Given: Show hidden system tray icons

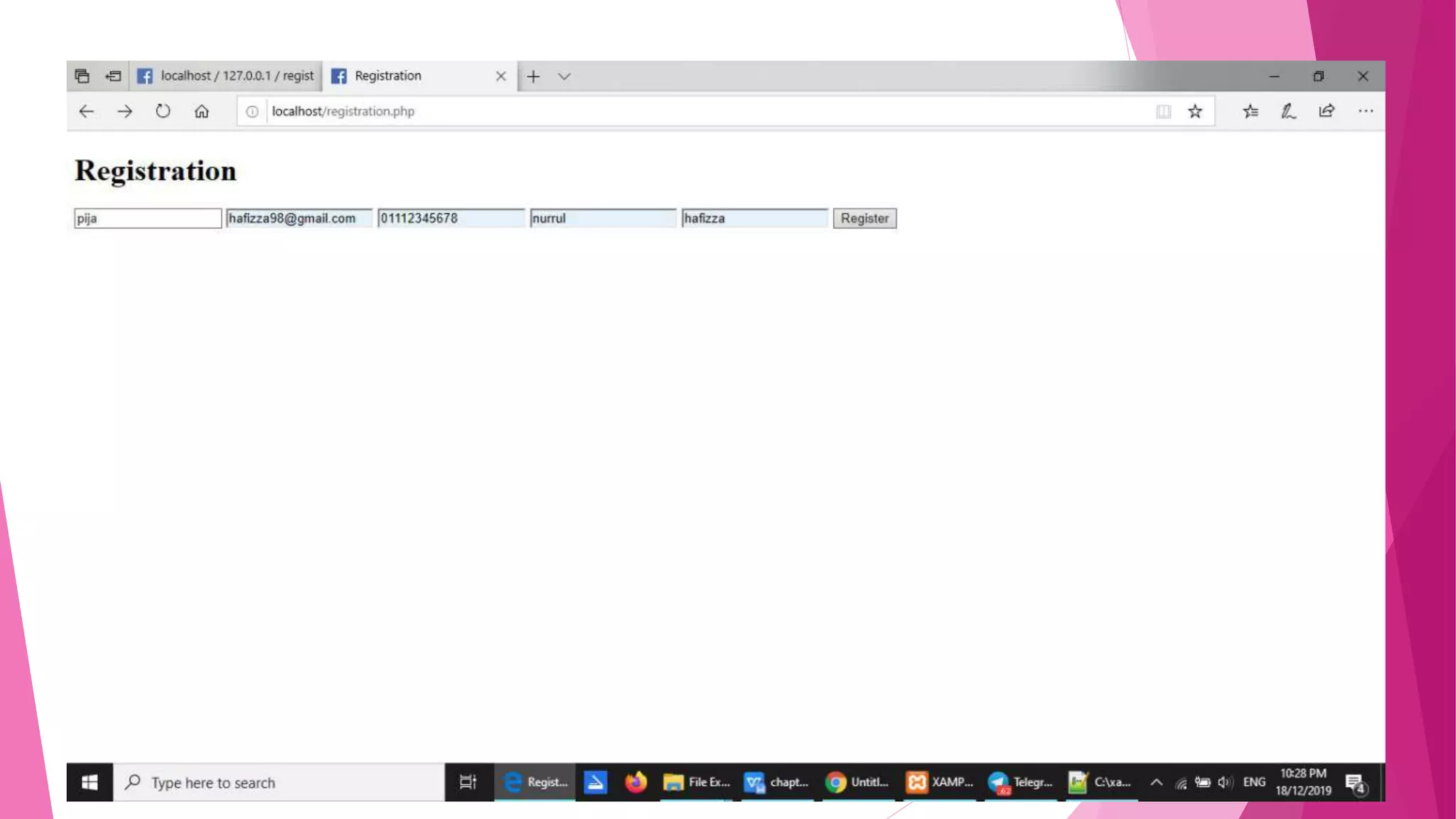Looking at the screenshot, I should pos(1156,782).
